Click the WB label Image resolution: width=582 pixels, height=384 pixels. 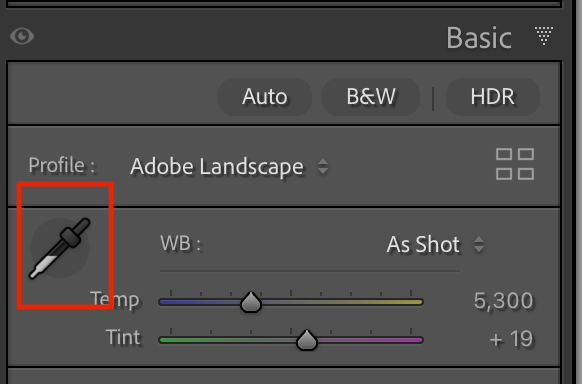coord(180,244)
